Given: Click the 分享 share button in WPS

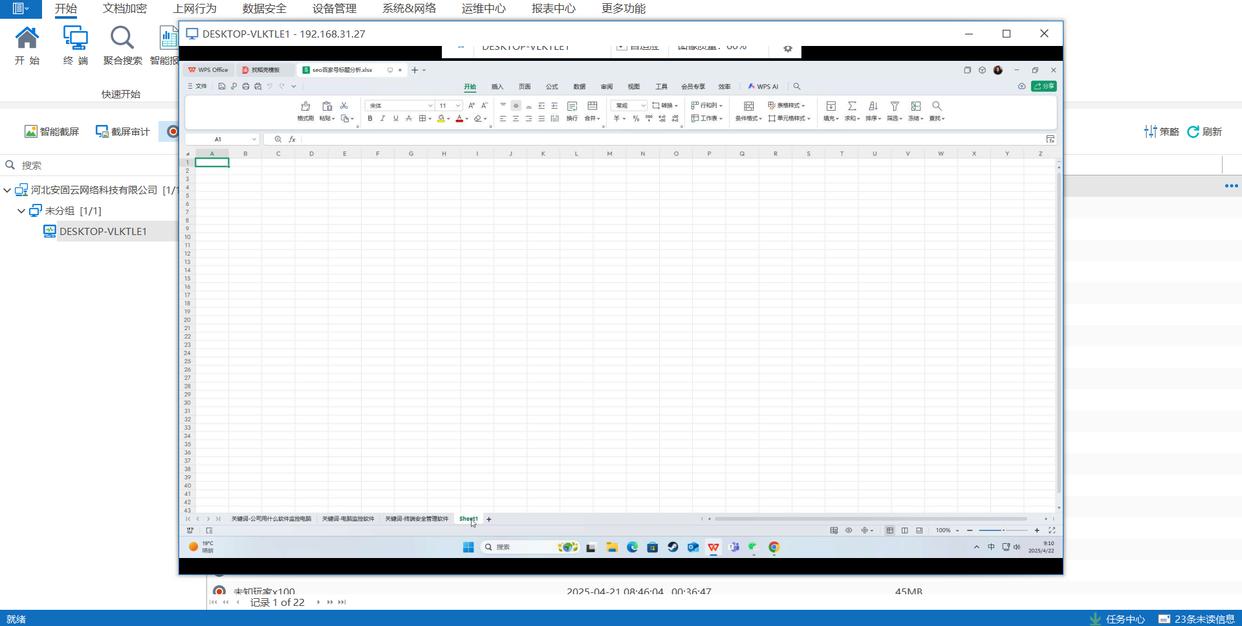Looking at the screenshot, I should click(x=1044, y=86).
